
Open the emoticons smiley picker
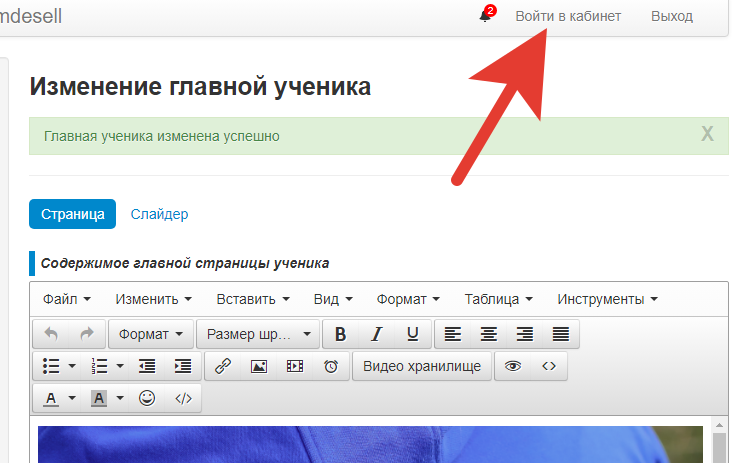(147, 398)
